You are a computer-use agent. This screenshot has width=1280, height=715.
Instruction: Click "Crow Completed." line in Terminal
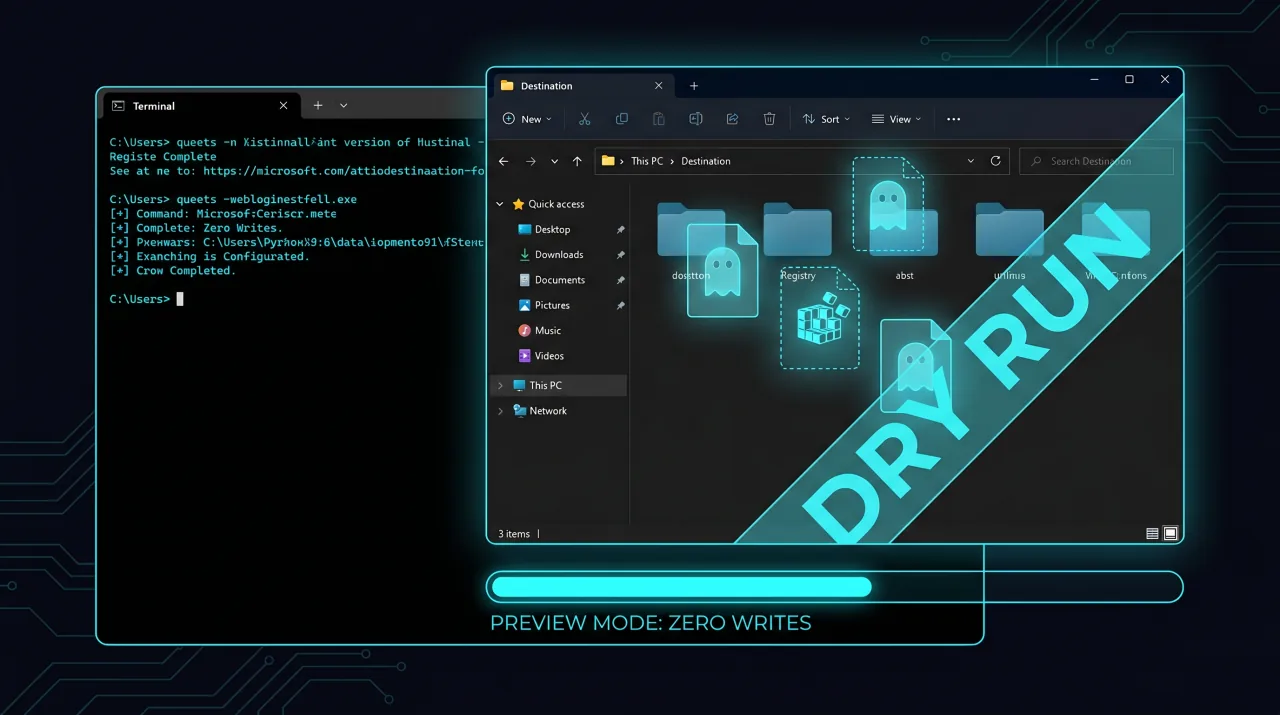coord(173,271)
